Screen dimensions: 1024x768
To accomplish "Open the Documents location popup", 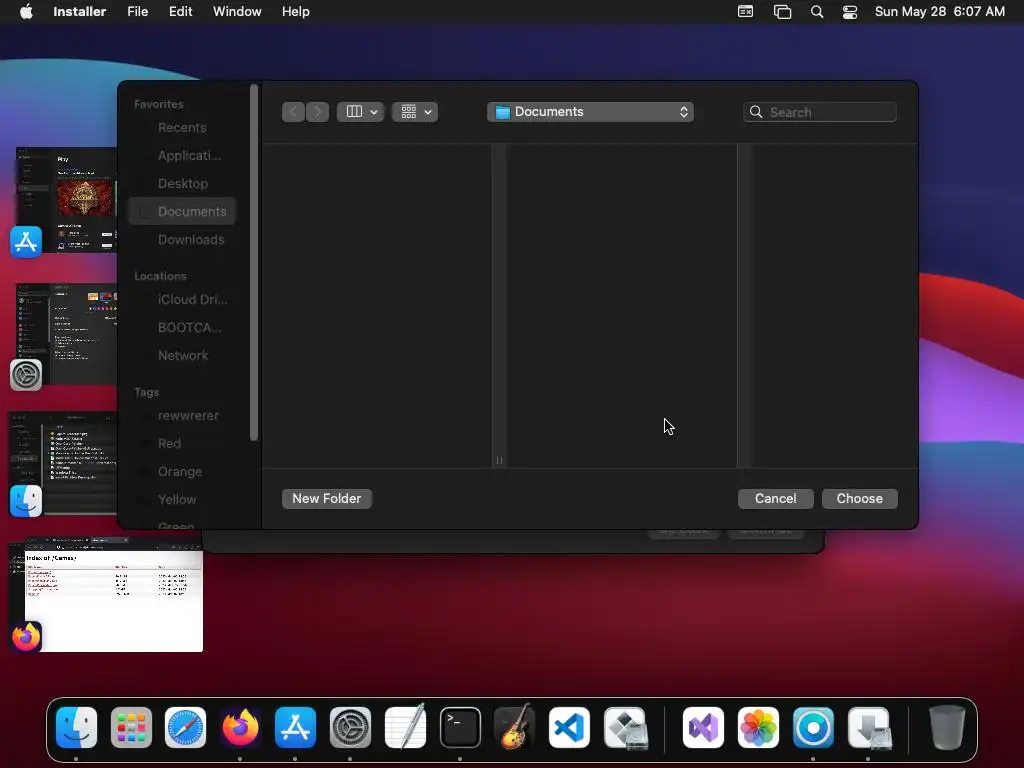I will click(x=590, y=112).
